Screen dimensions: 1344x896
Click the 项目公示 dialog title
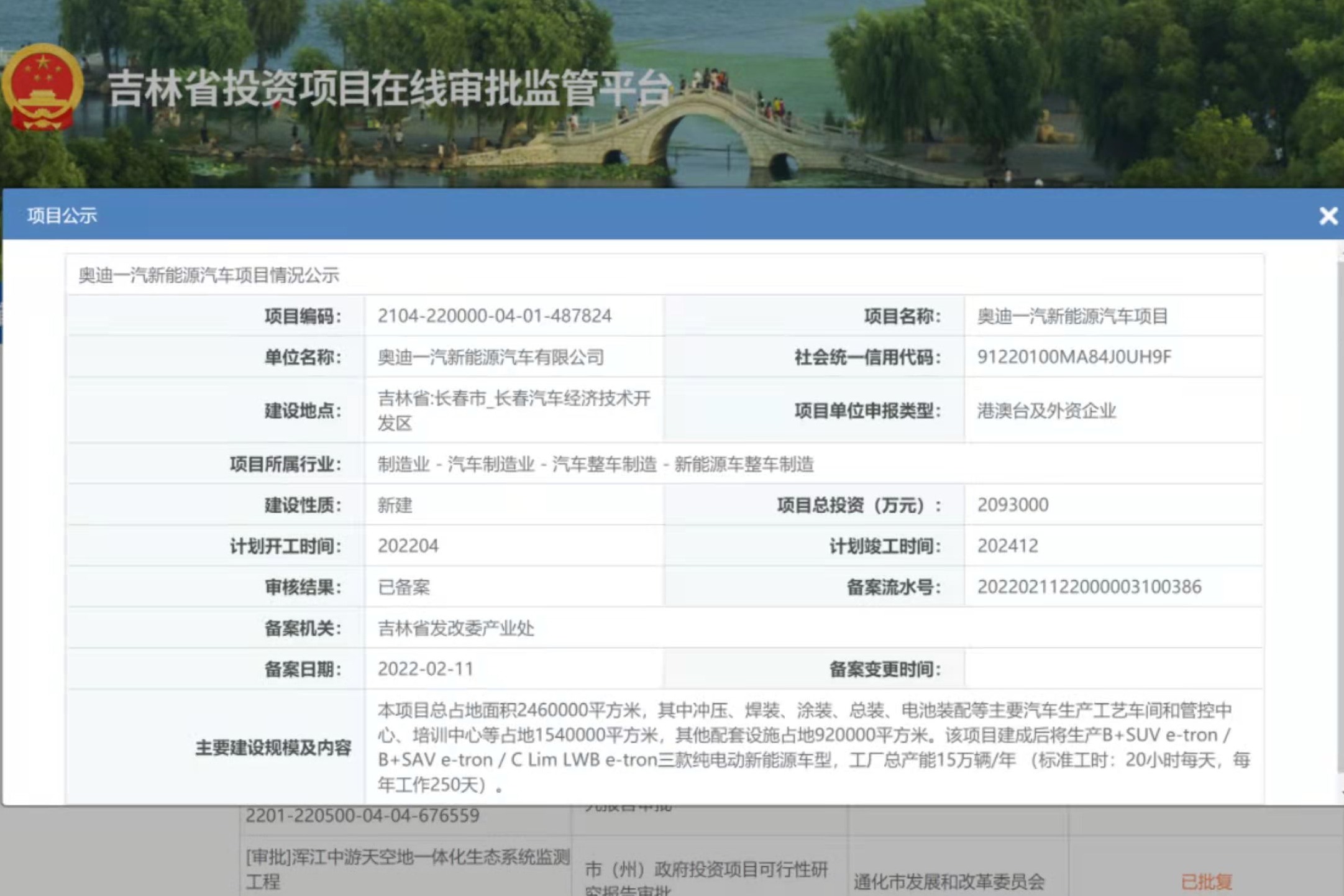coord(62,216)
